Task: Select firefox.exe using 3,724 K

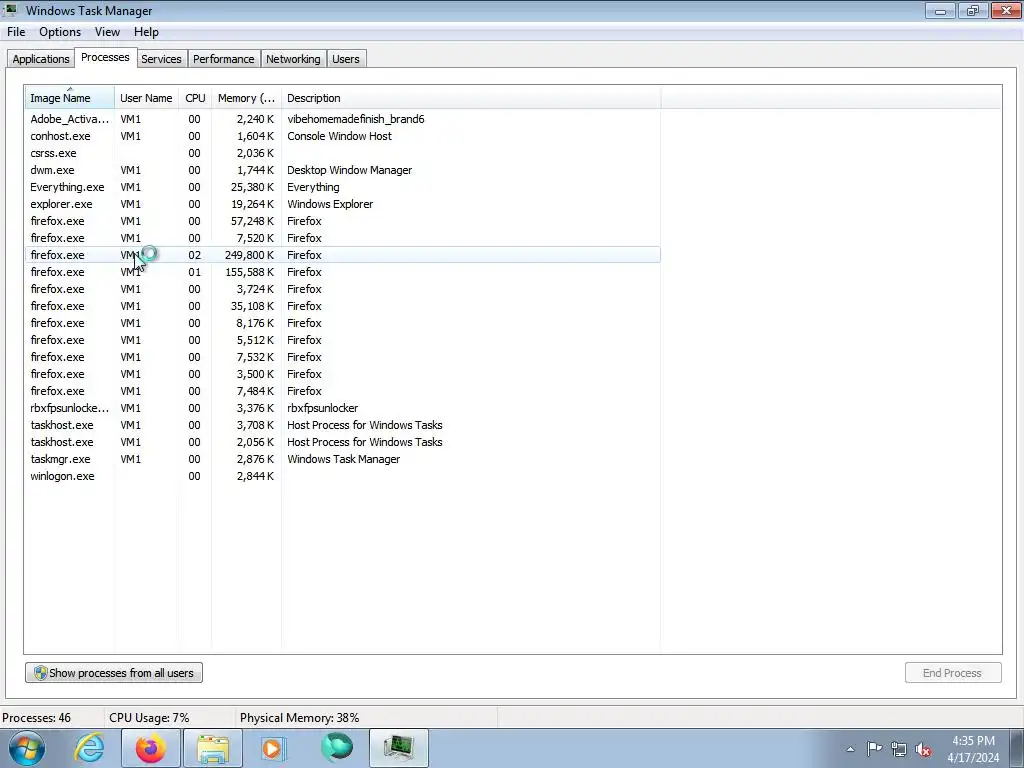Action: pyautogui.click(x=343, y=289)
